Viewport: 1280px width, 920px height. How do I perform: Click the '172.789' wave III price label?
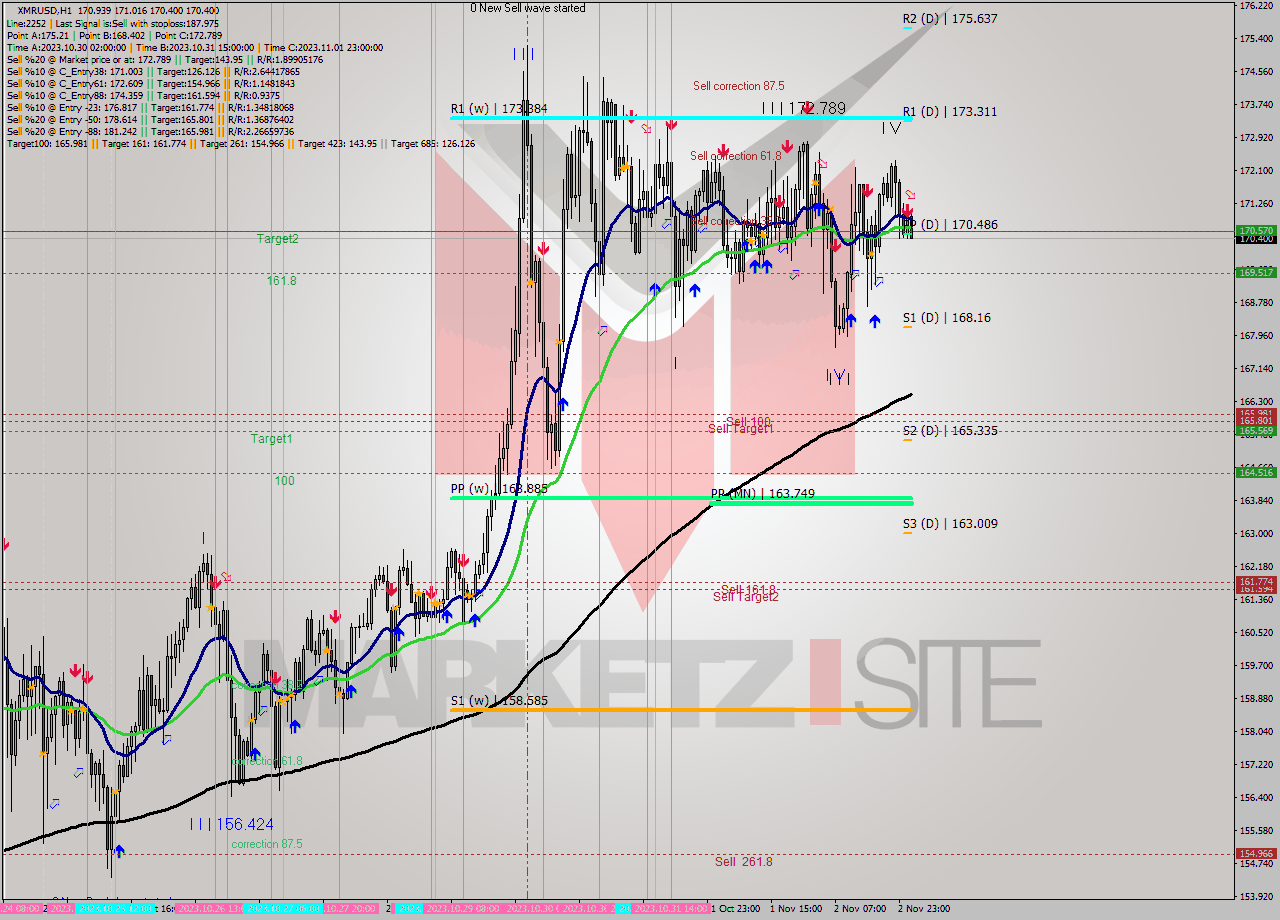(818, 107)
